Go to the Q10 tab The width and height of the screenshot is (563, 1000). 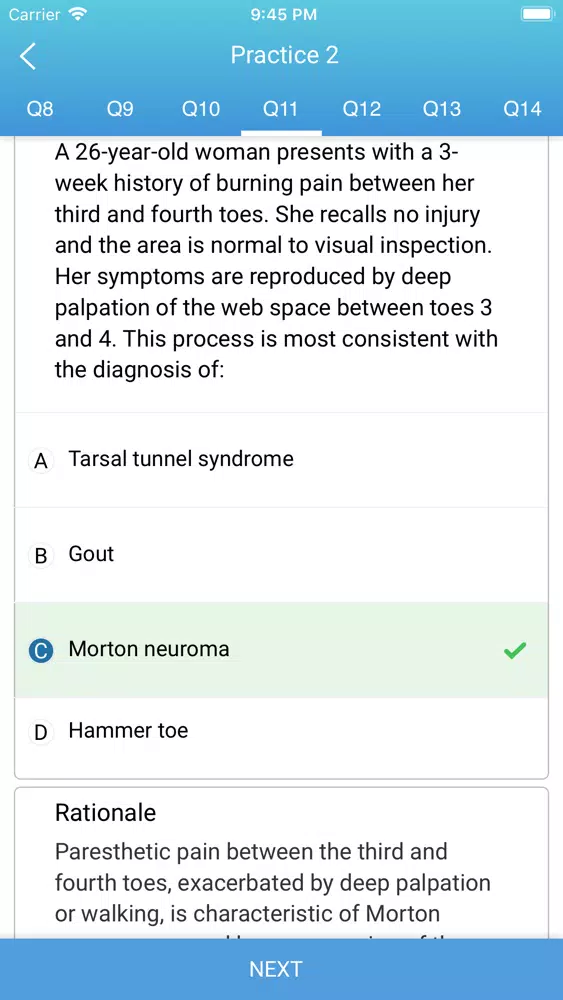pos(201,109)
